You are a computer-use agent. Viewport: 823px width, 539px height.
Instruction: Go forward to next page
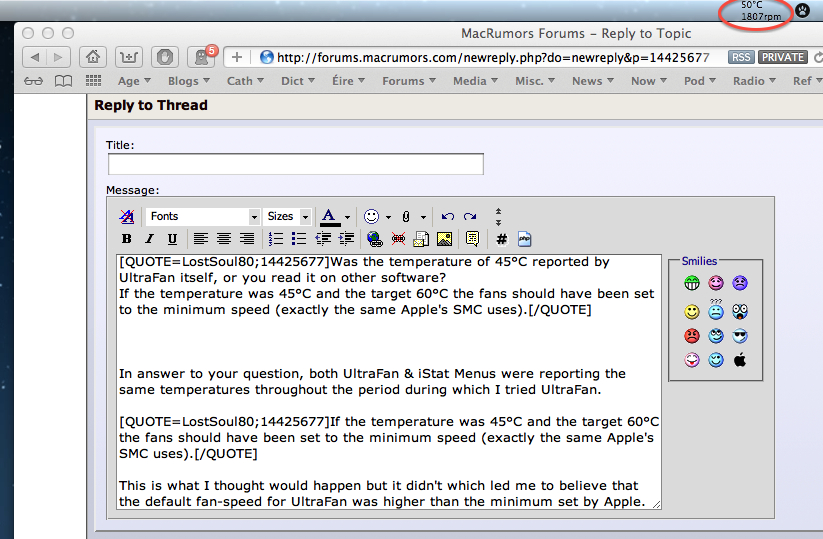click(x=58, y=57)
